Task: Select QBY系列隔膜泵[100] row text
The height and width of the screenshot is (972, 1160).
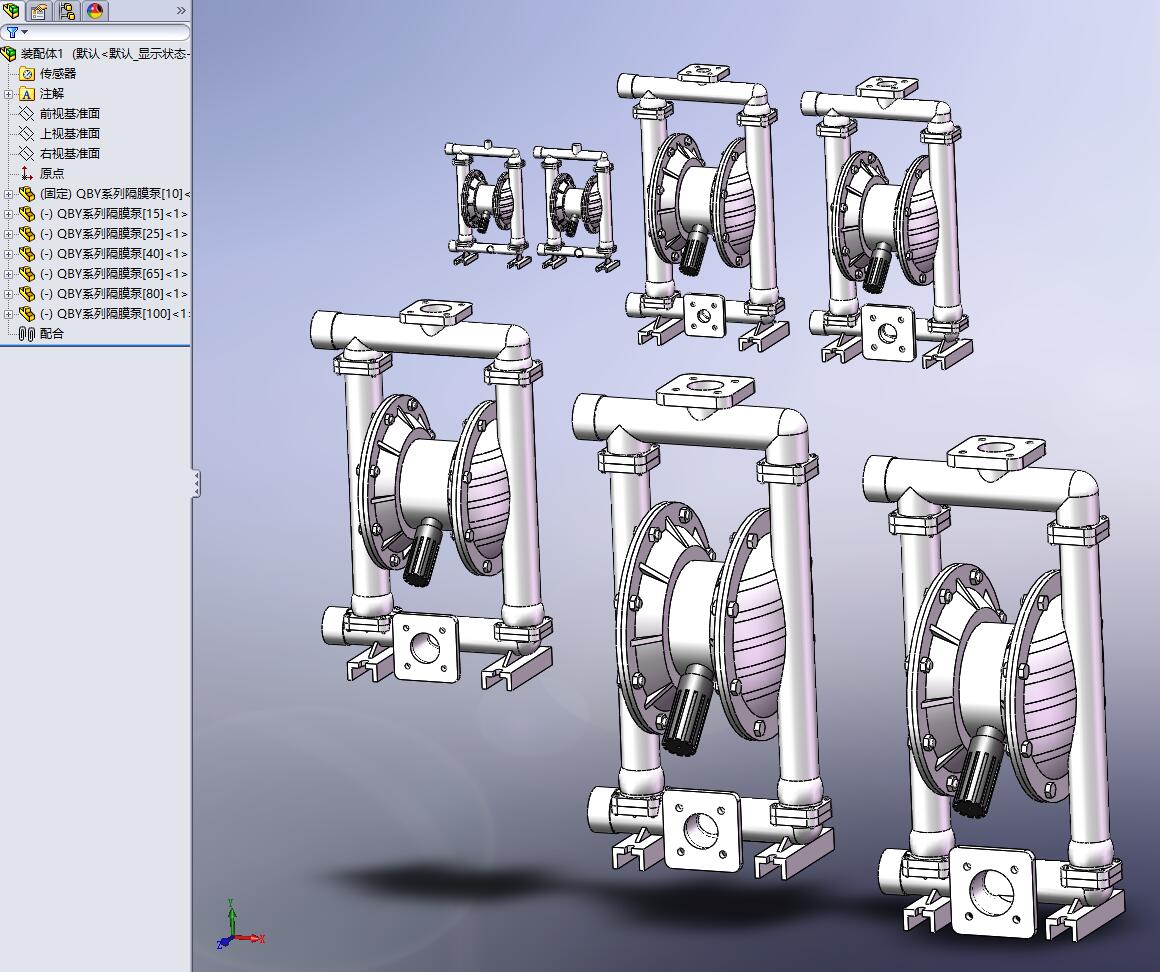Action: point(115,314)
